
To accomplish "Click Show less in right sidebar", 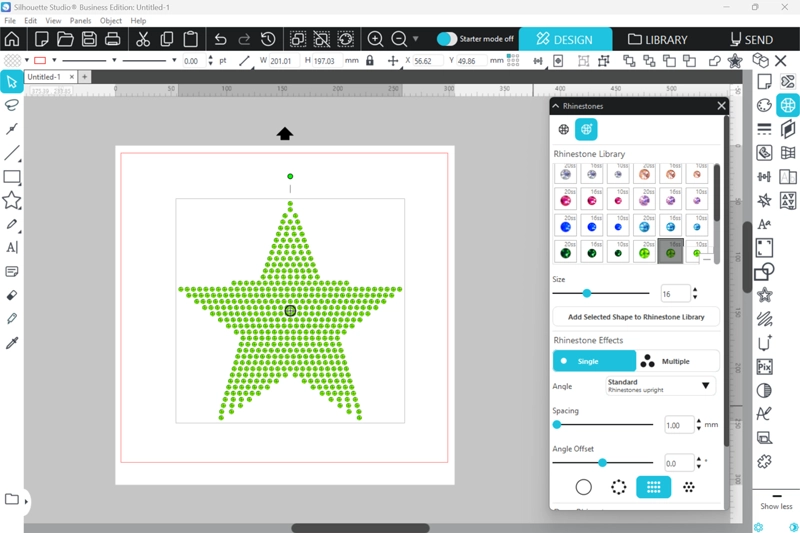I will [x=776, y=506].
